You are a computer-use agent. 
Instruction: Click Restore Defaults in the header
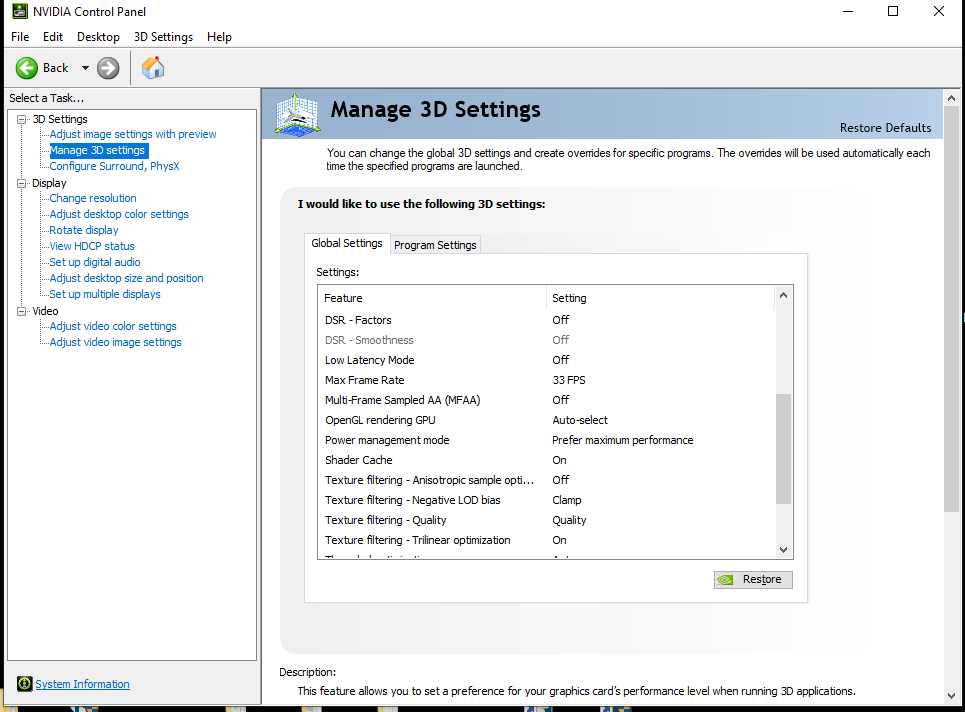(885, 128)
